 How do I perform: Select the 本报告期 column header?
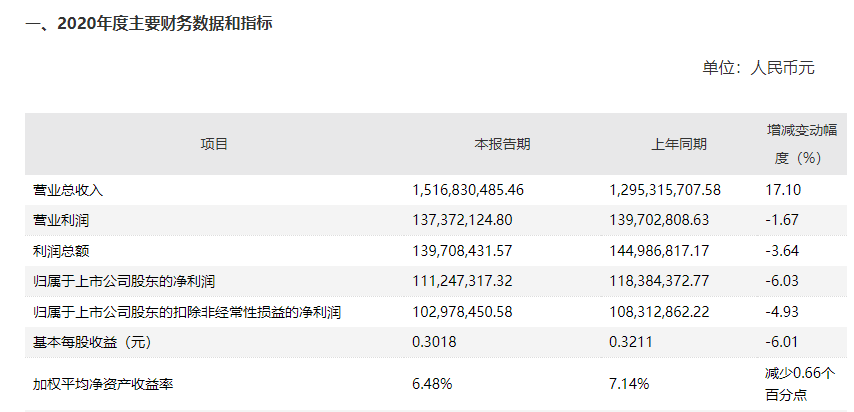coord(502,144)
